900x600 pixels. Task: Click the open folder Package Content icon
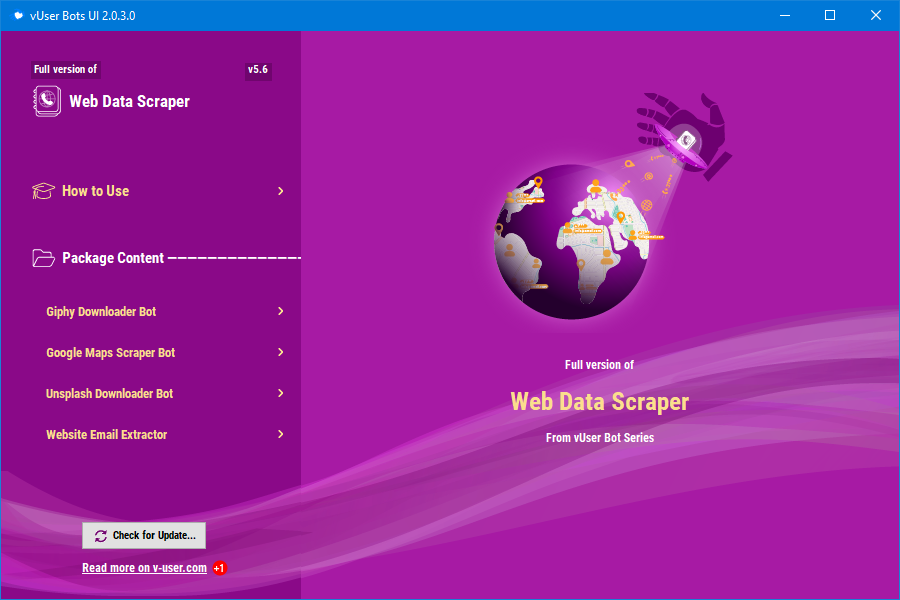[44, 258]
